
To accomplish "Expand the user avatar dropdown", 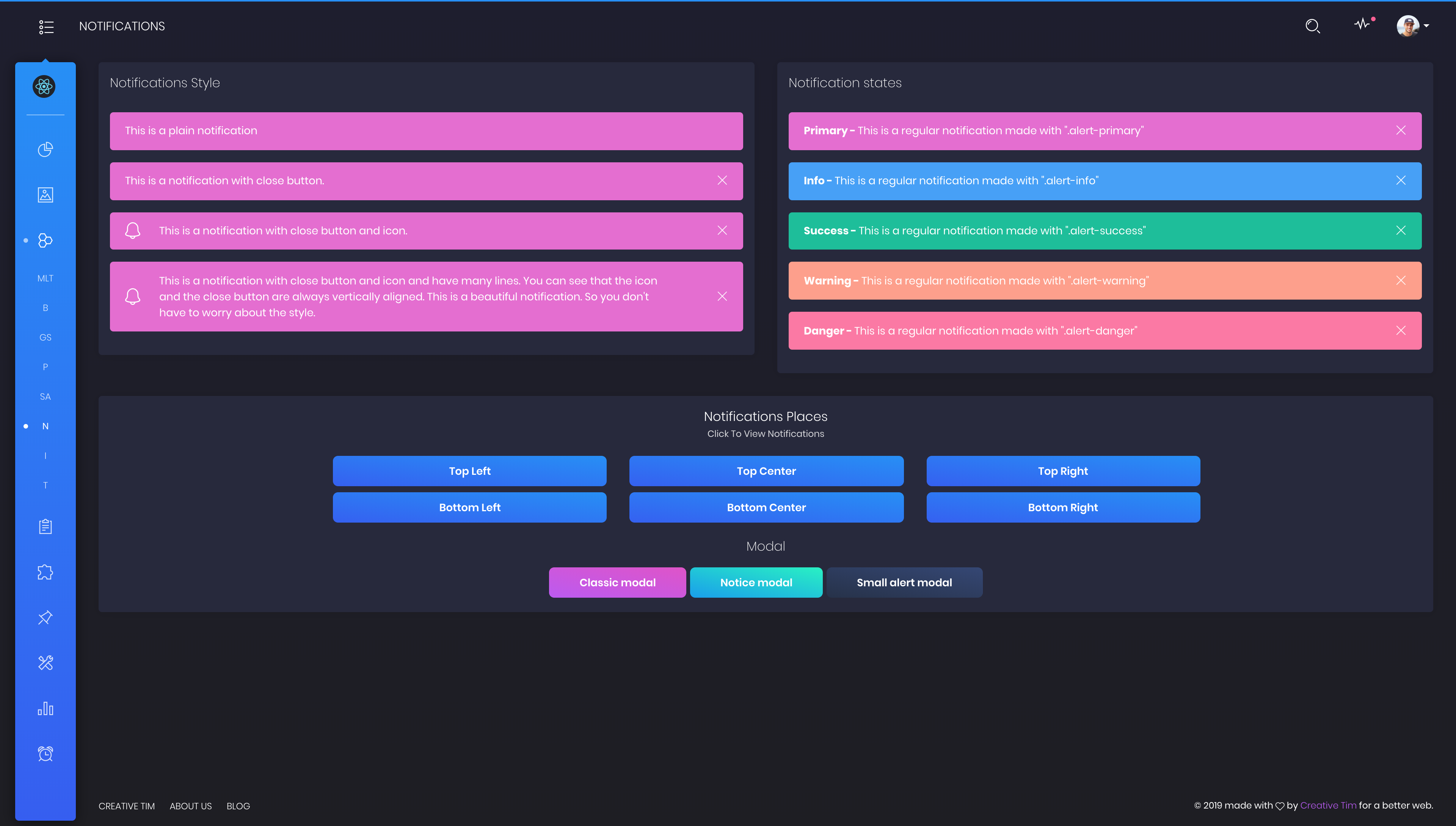I will [1412, 26].
